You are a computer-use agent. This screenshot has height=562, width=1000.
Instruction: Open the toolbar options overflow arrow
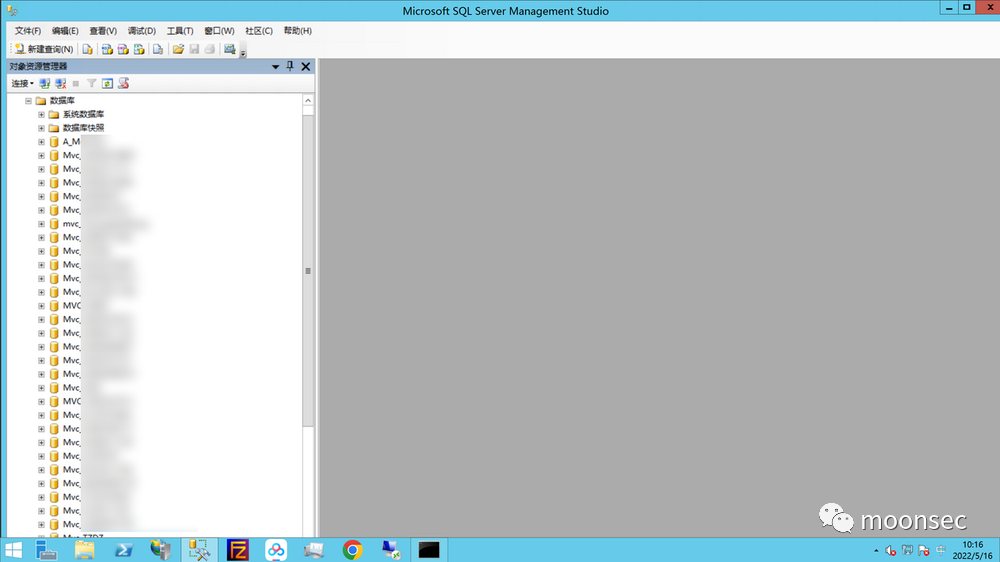[243, 52]
